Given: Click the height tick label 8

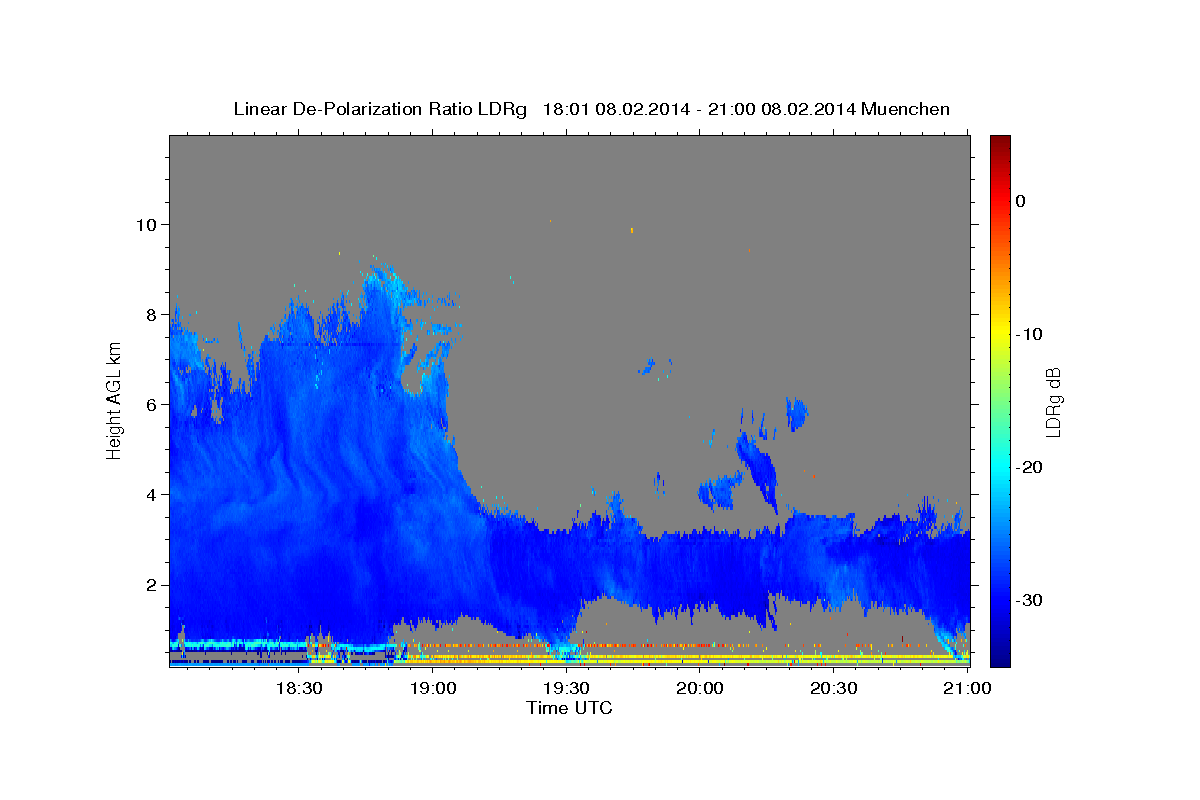Looking at the screenshot, I should pos(152,314).
